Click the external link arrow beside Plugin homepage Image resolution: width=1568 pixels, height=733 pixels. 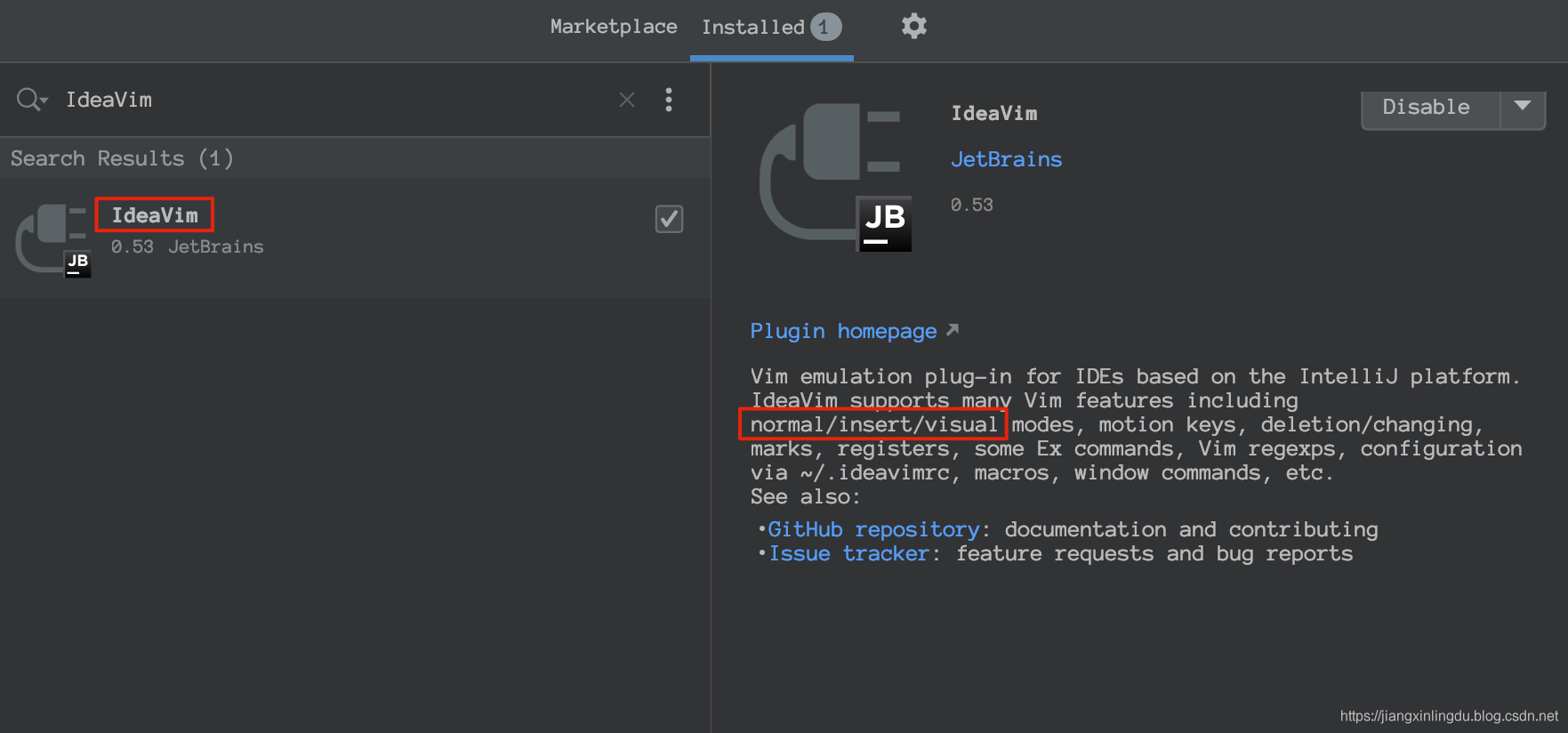(953, 330)
